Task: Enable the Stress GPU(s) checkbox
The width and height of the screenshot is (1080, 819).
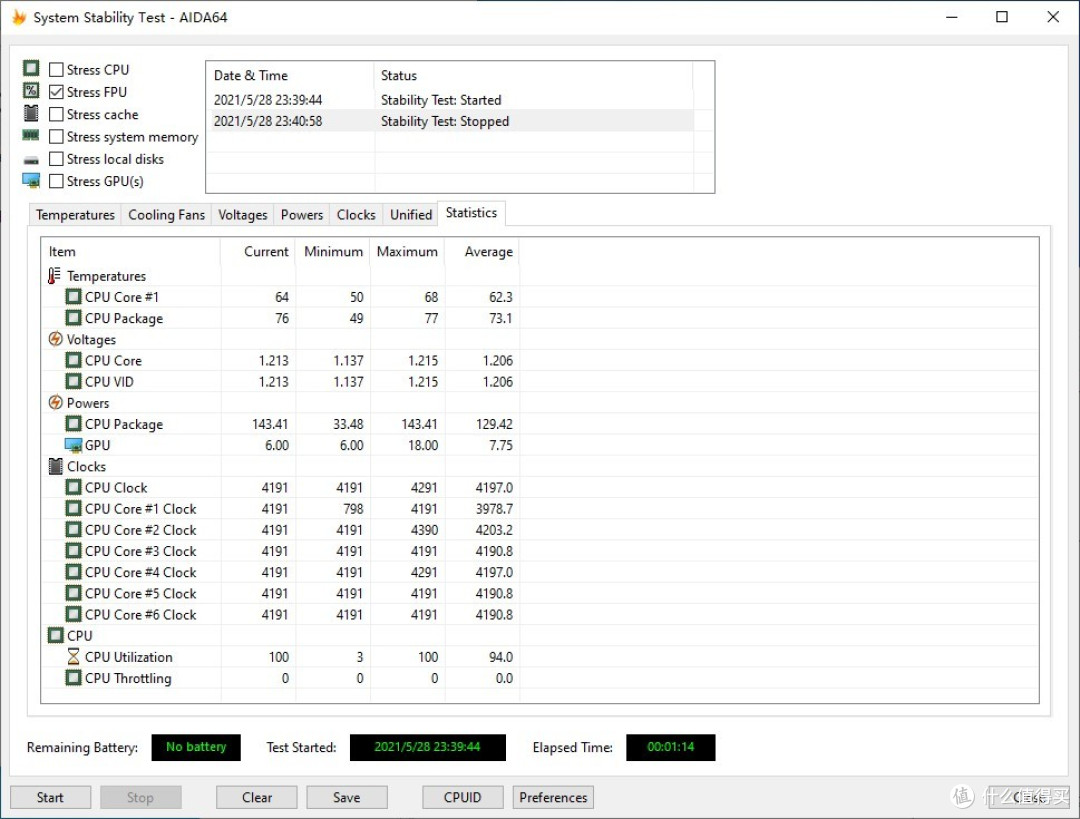Action: [x=56, y=181]
